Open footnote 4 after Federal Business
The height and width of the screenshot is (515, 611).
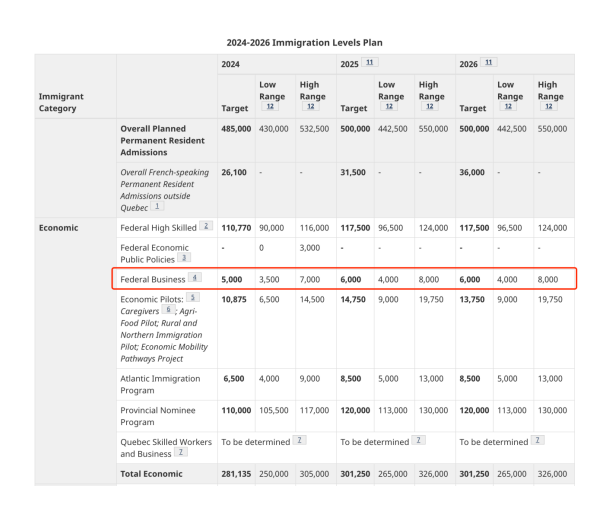(x=195, y=277)
